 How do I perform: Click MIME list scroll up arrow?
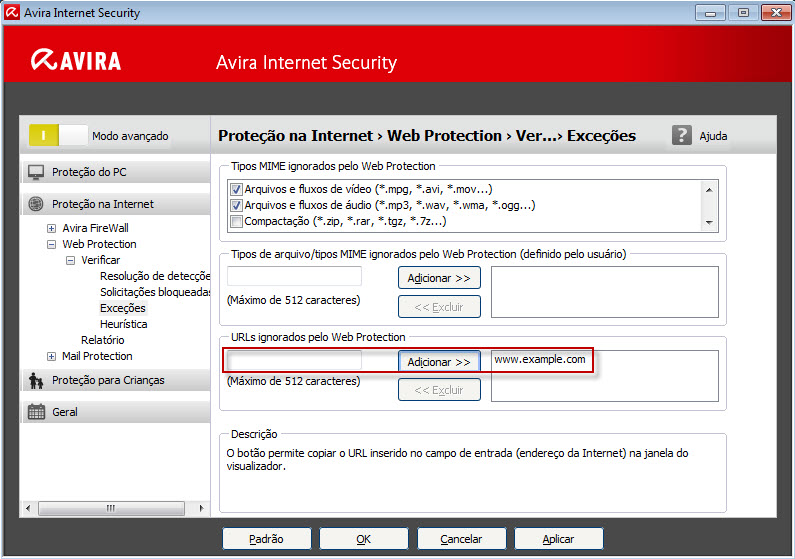click(x=709, y=190)
